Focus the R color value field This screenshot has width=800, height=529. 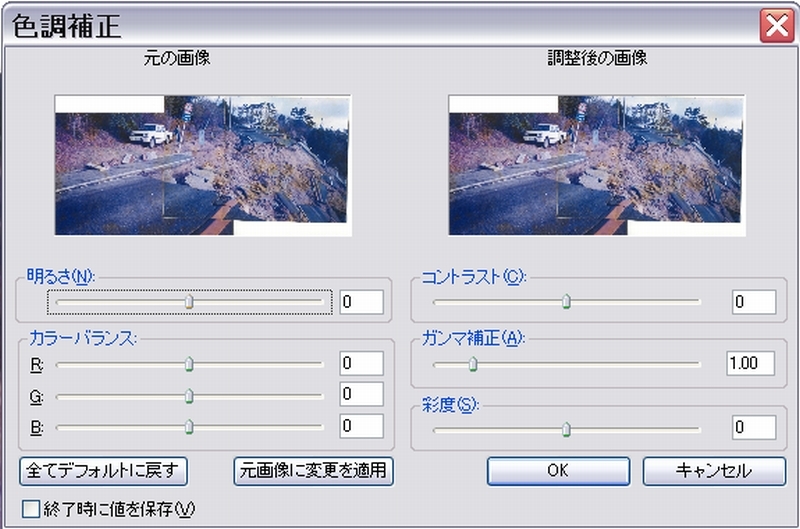point(361,363)
